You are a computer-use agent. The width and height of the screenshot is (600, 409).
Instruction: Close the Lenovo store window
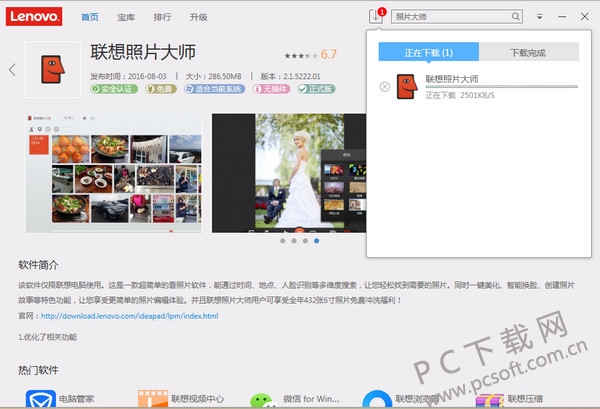coord(584,16)
